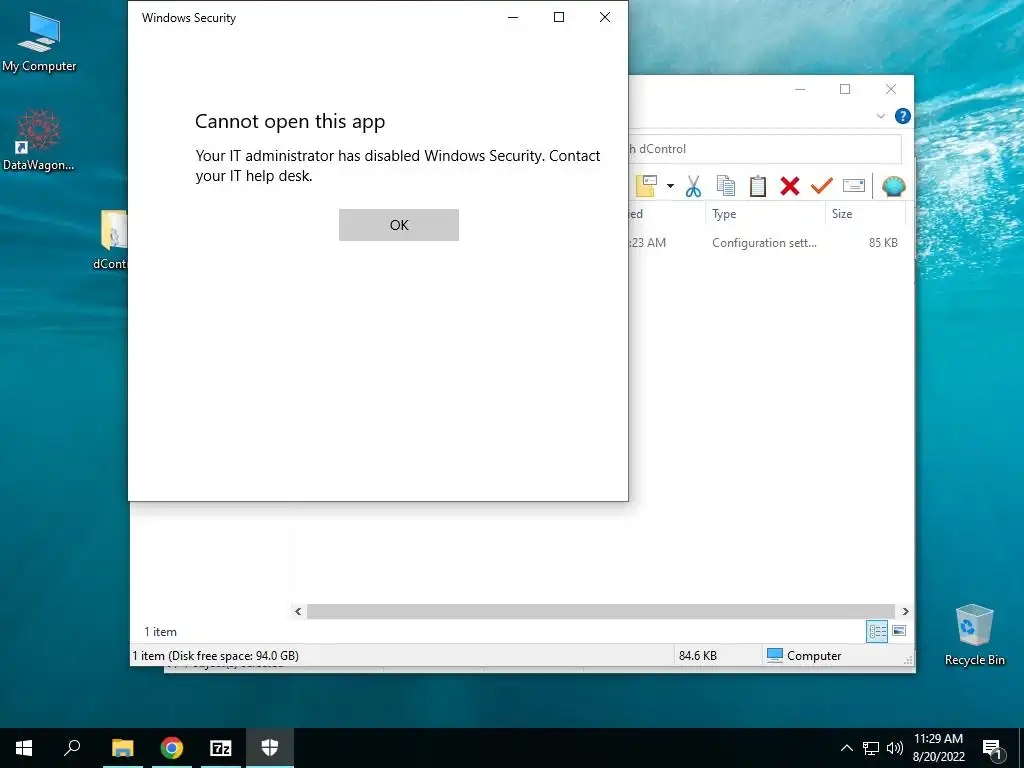Open My Computer desktop icon
The height and width of the screenshot is (768, 1024).
coord(39,42)
